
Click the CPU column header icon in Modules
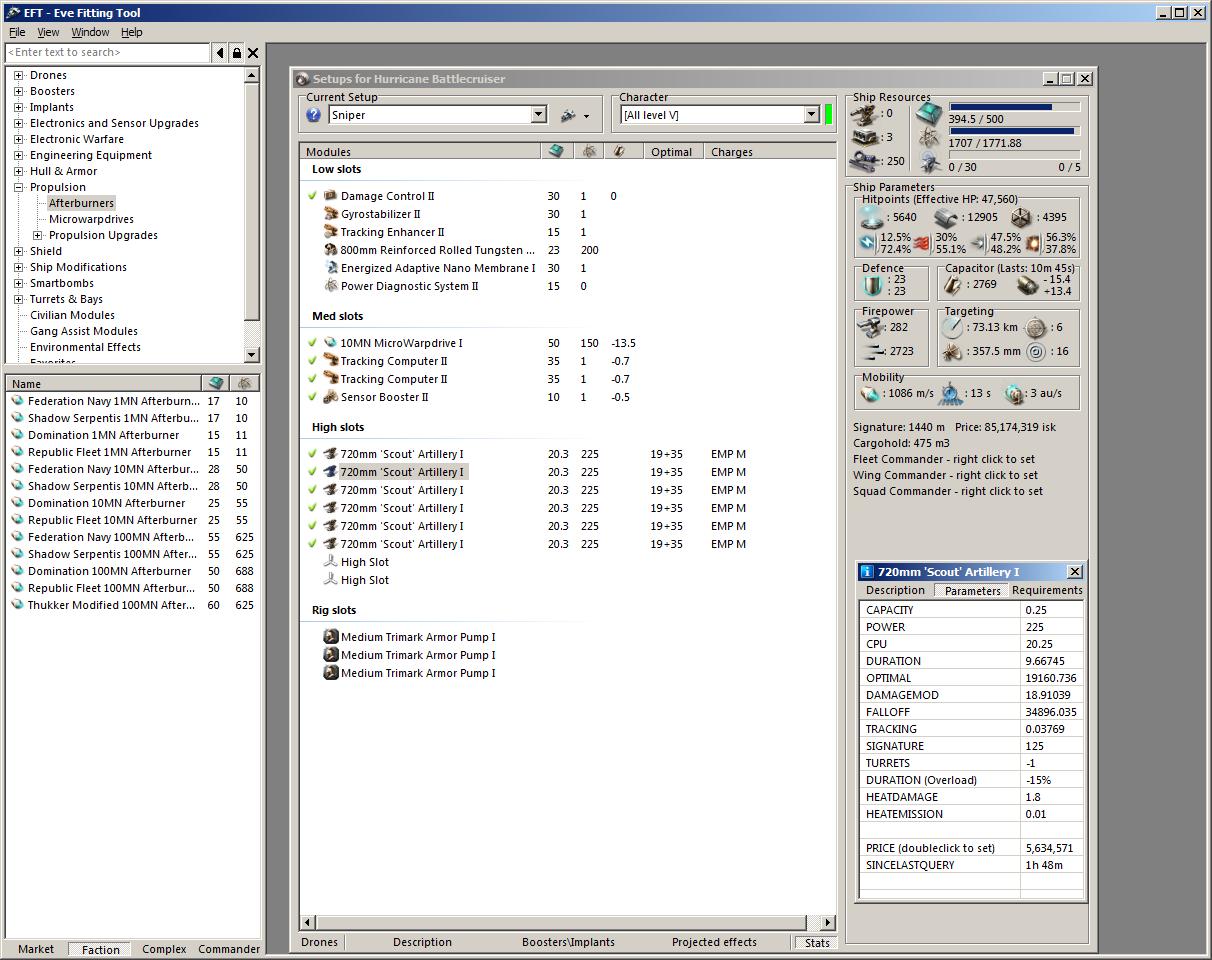556,152
